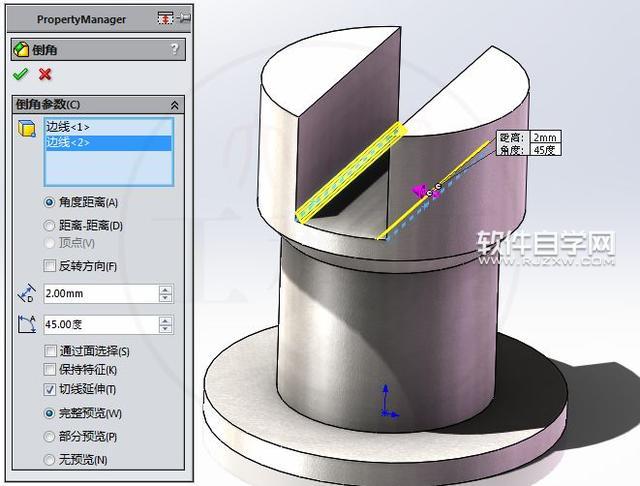Select the 无预览(N) radio option
This screenshot has width=640, height=486.
pyautogui.click(x=49, y=460)
